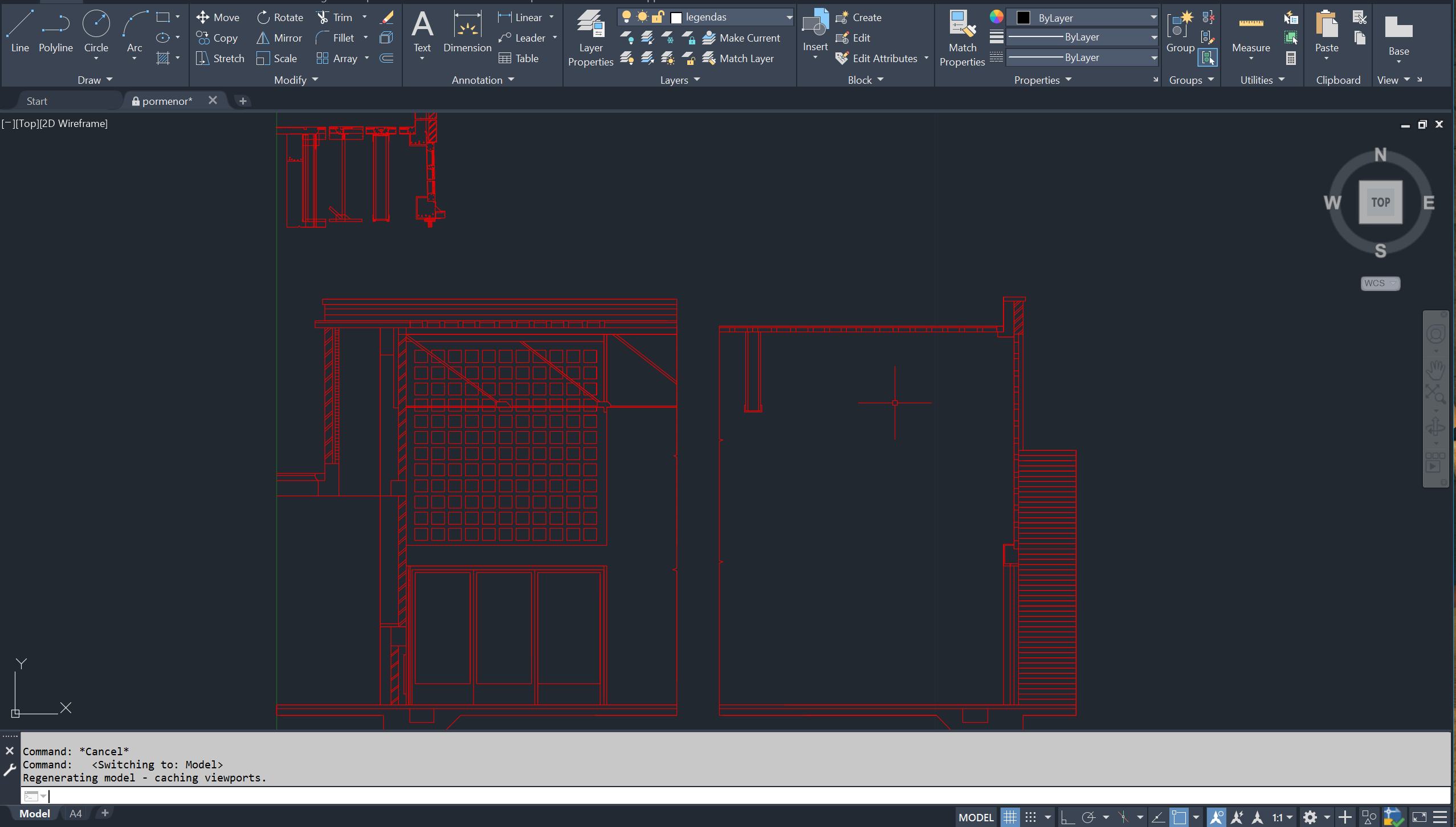The width and height of the screenshot is (1456, 827).
Task: Click the Erase tool icon
Action: (x=387, y=18)
